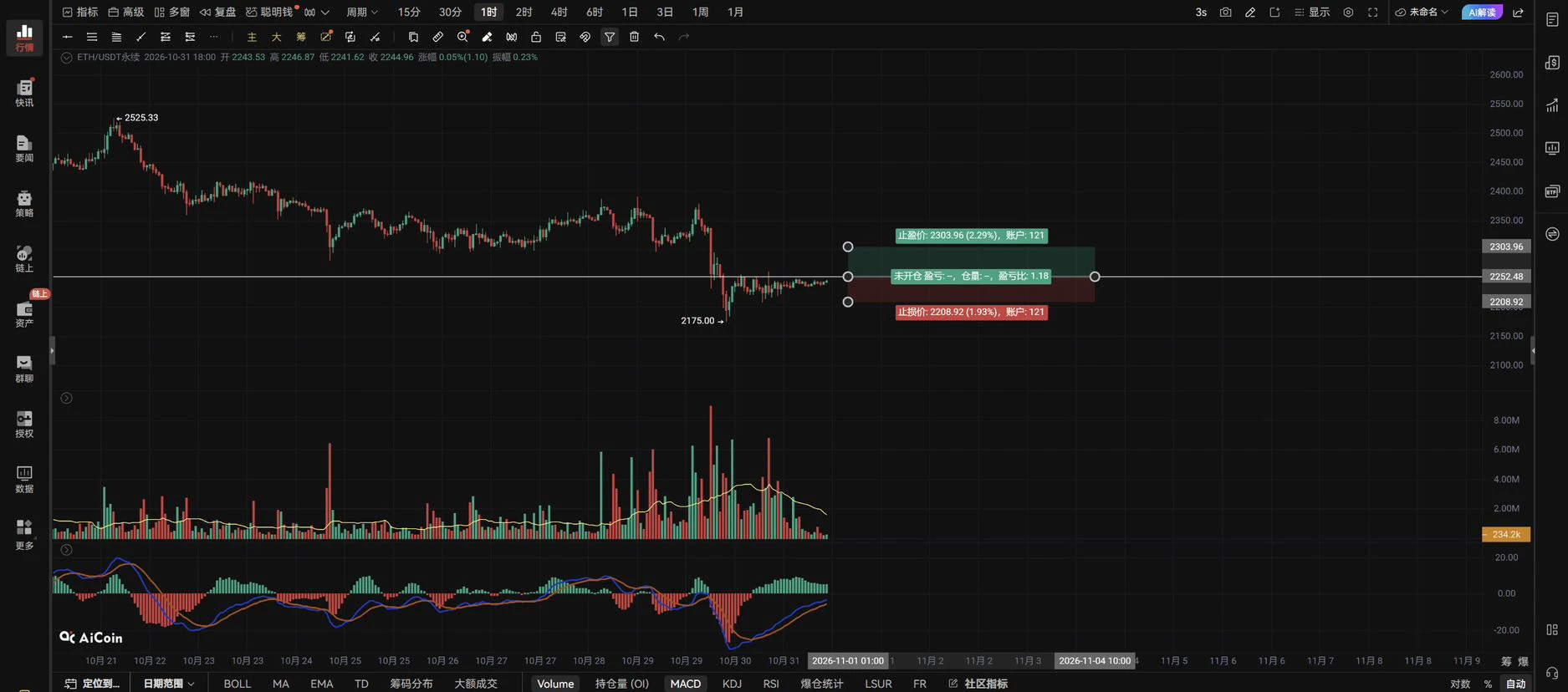The image size is (1568, 692).
Task: Take a chart screenshot with camera icon
Action: 1225,13
